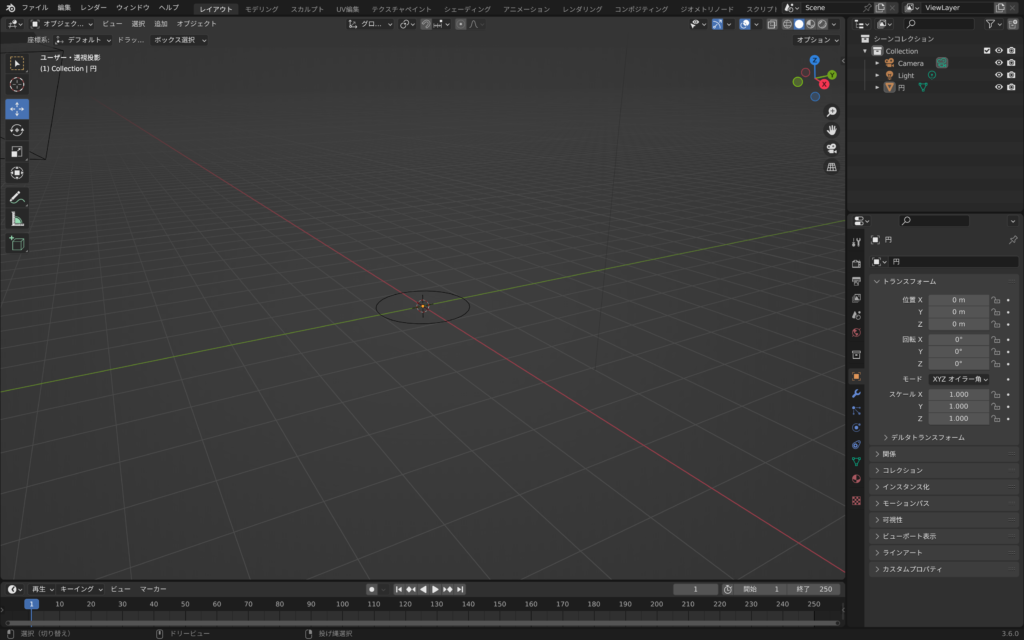
Task: Activate the Measure tool
Action: (x=17, y=219)
